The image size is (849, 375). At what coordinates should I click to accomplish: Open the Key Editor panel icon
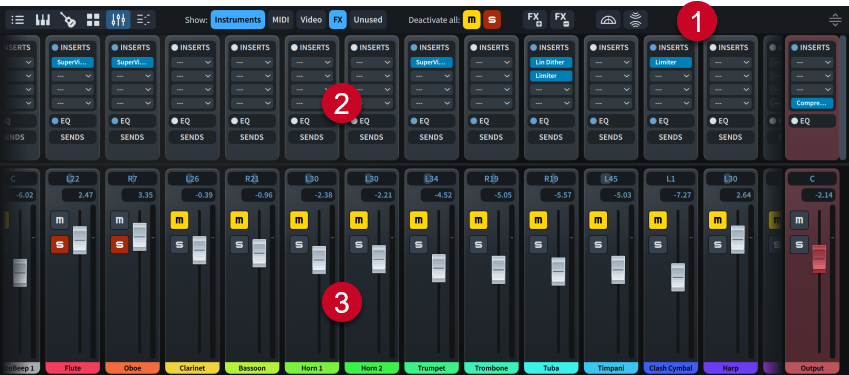pyautogui.click(x=143, y=20)
